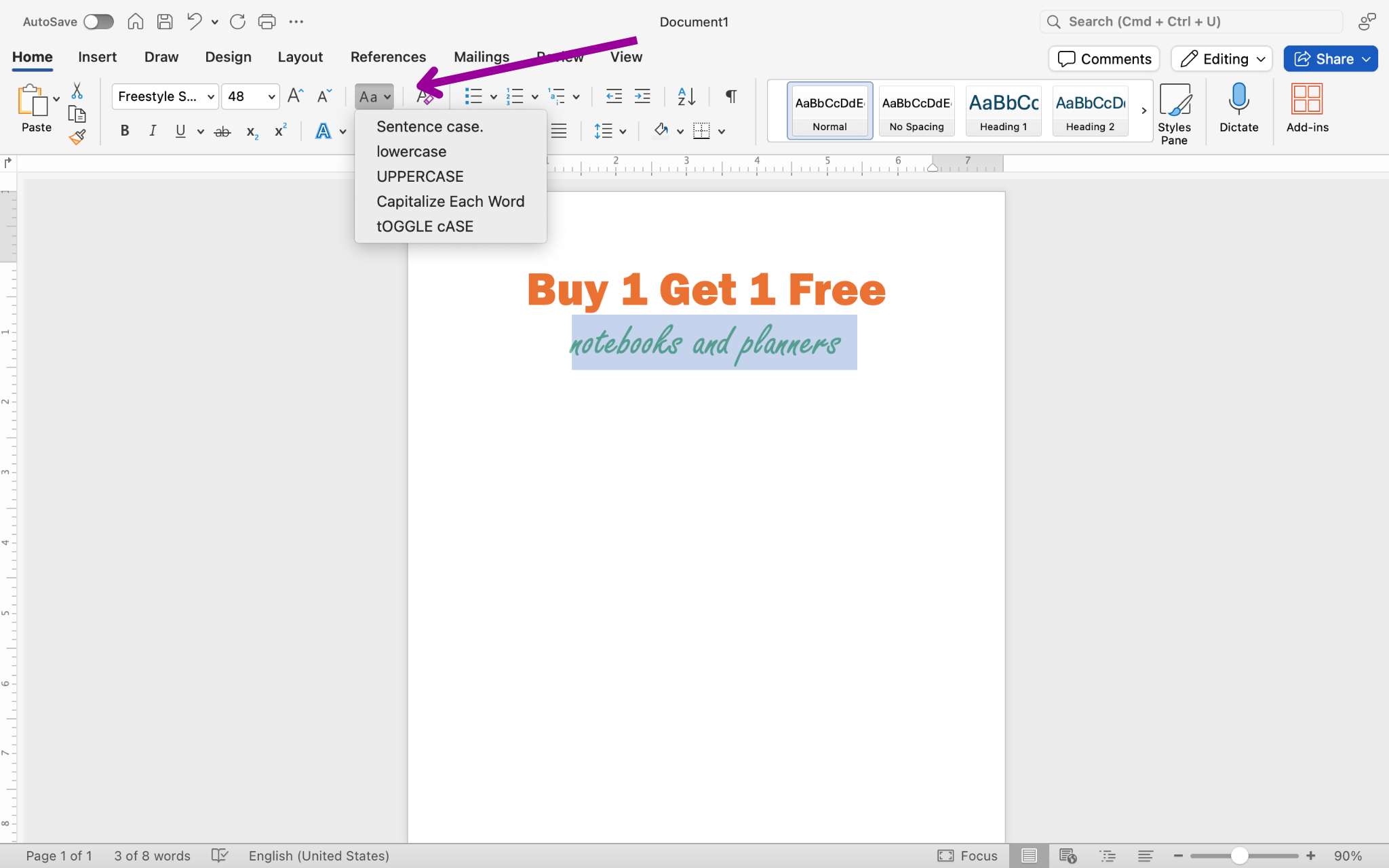
Task: Click the justify alignment icon
Action: click(x=558, y=131)
